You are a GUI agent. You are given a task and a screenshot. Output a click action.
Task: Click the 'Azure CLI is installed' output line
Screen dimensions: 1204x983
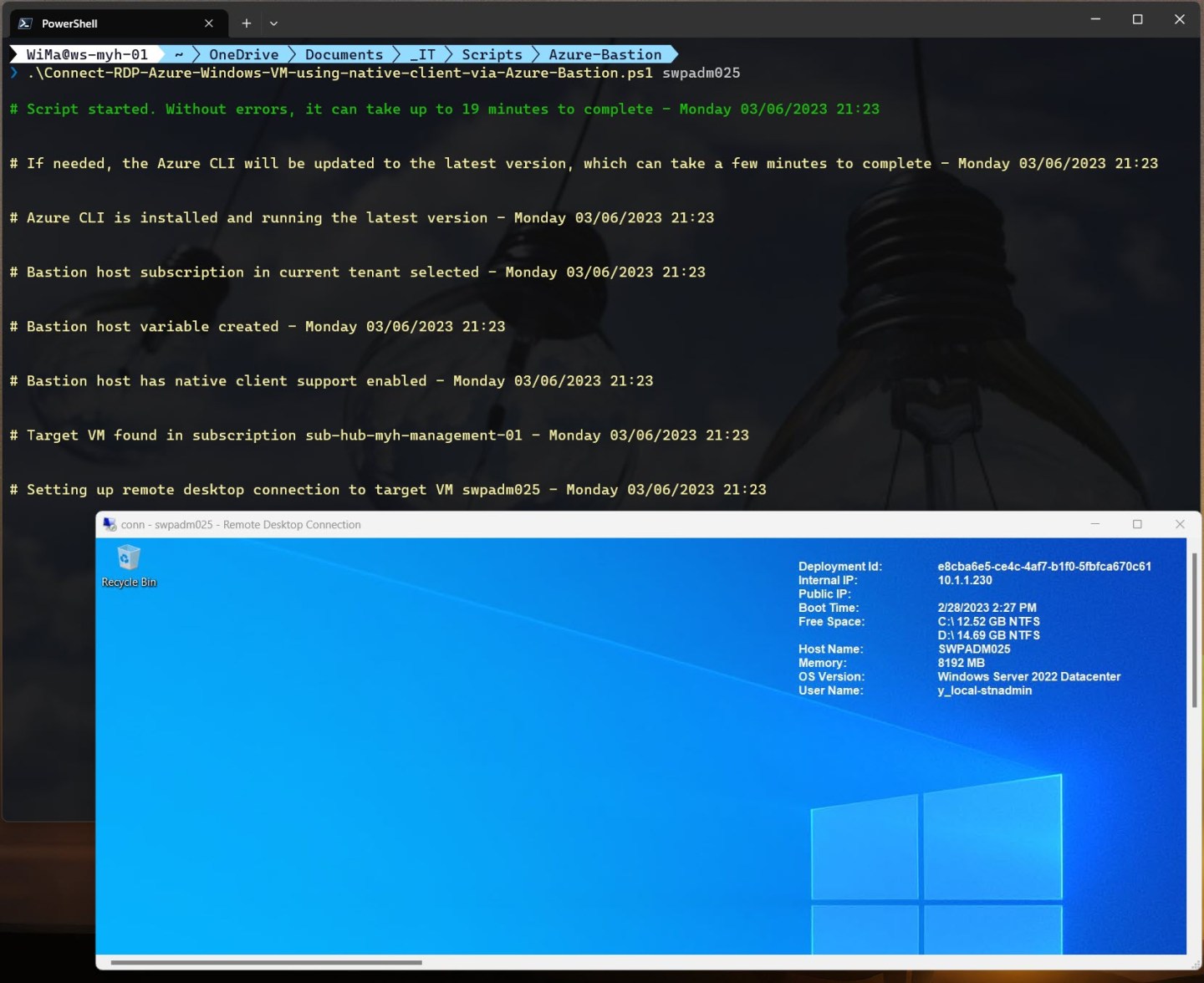(361, 217)
